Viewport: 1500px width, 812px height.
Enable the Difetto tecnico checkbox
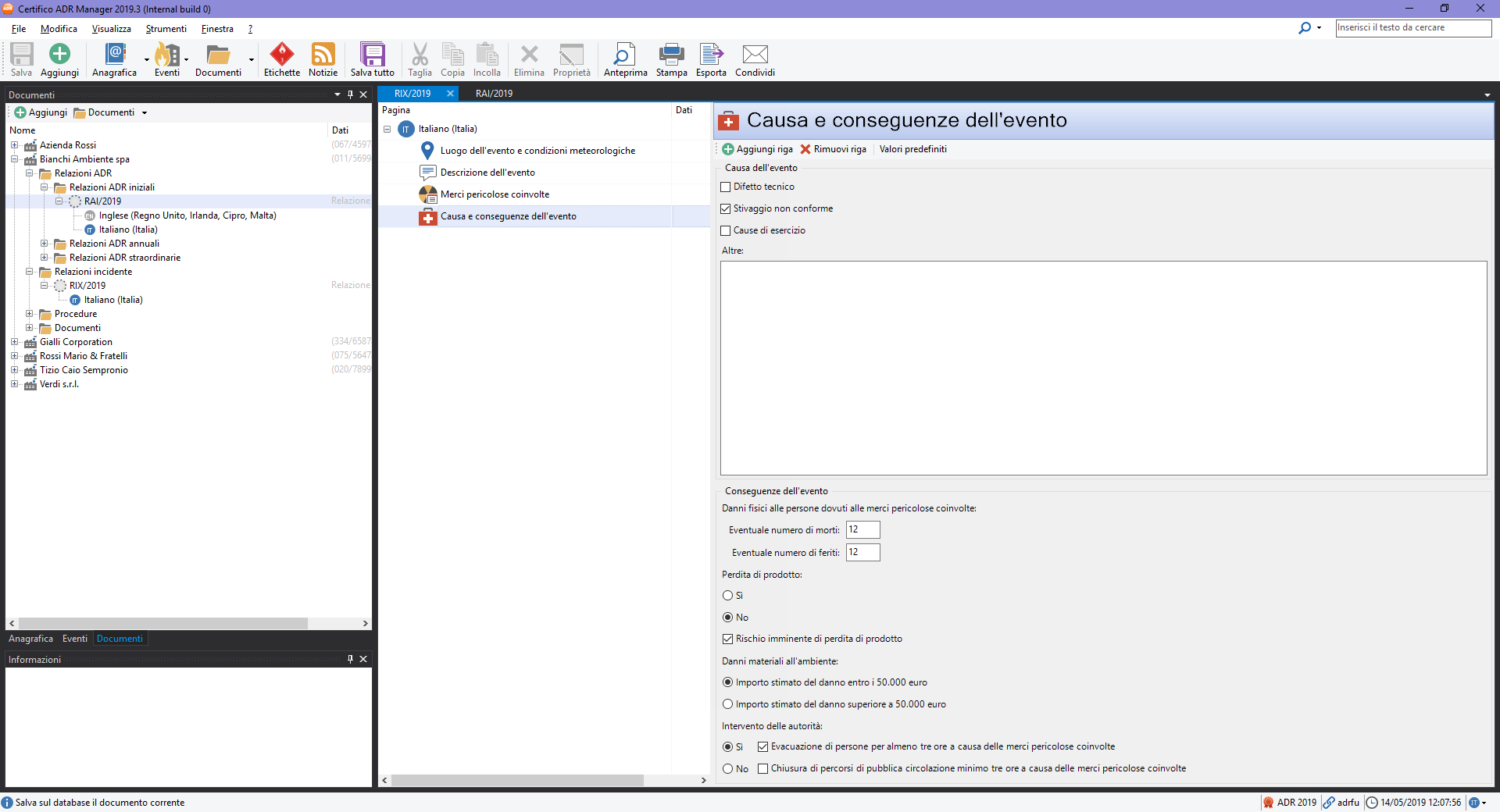tap(726, 187)
